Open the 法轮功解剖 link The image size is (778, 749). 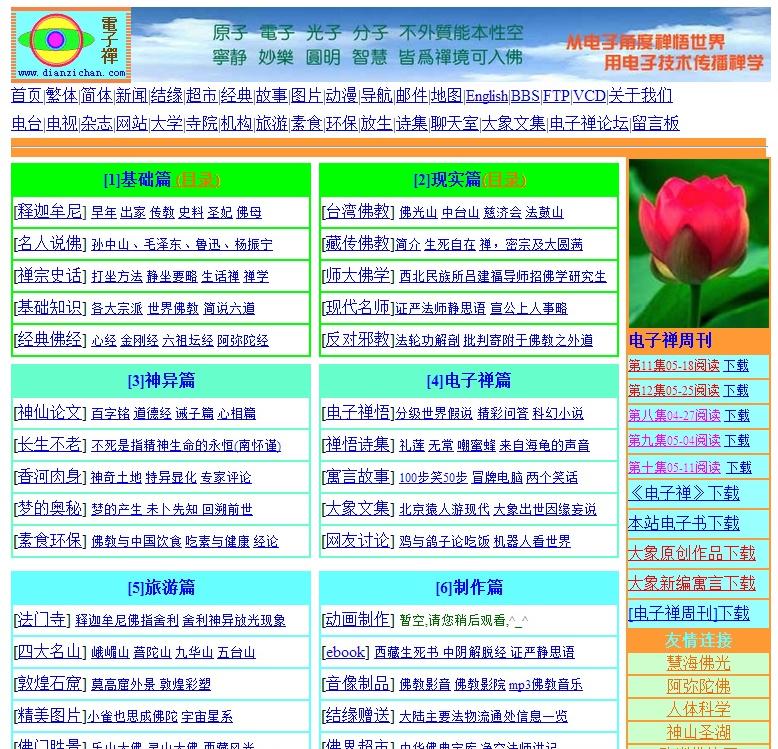pyautogui.click(x=427, y=340)
